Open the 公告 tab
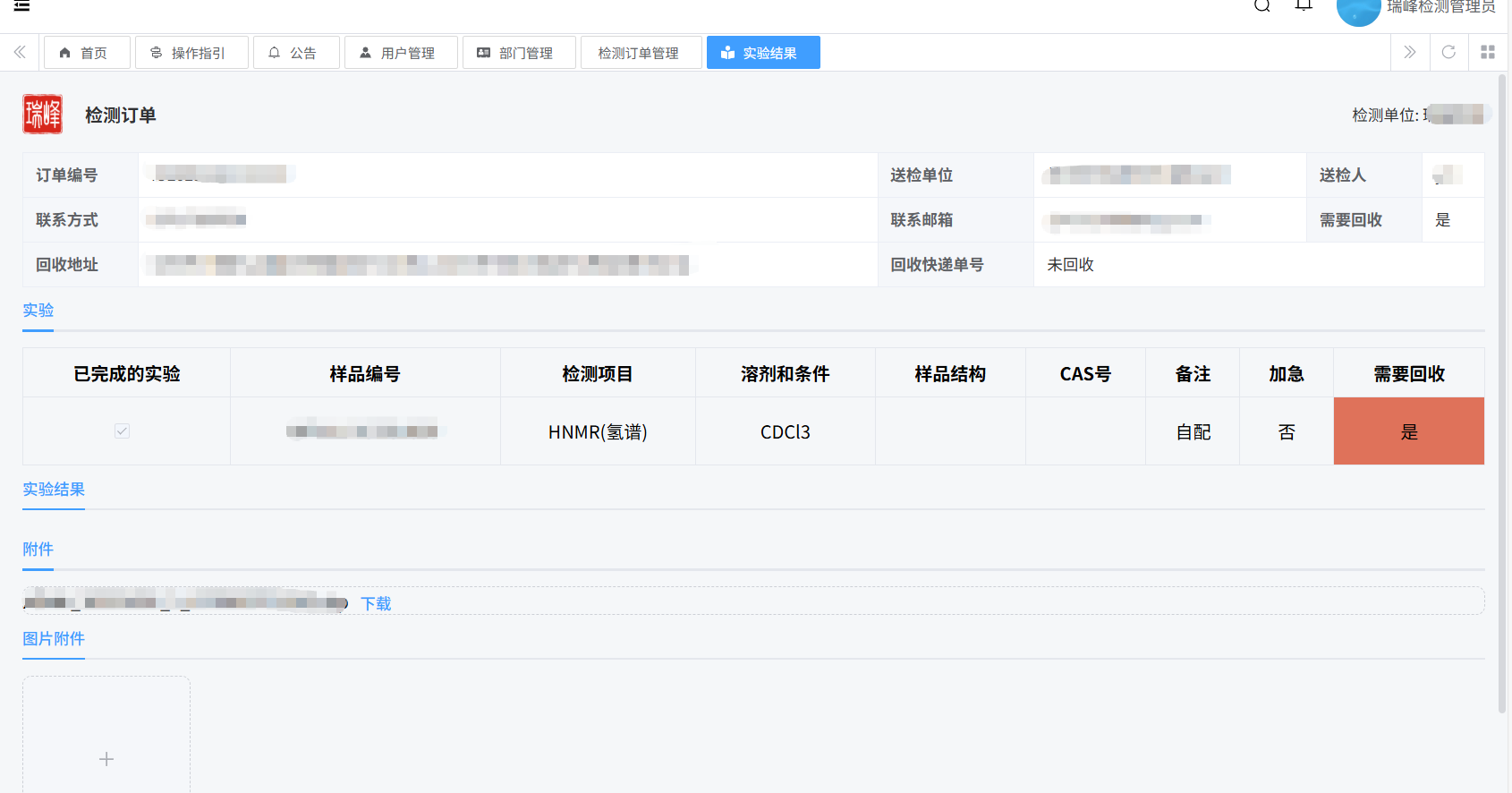The width and height of the screenshot is (1512, 793). tap(295, 53)
